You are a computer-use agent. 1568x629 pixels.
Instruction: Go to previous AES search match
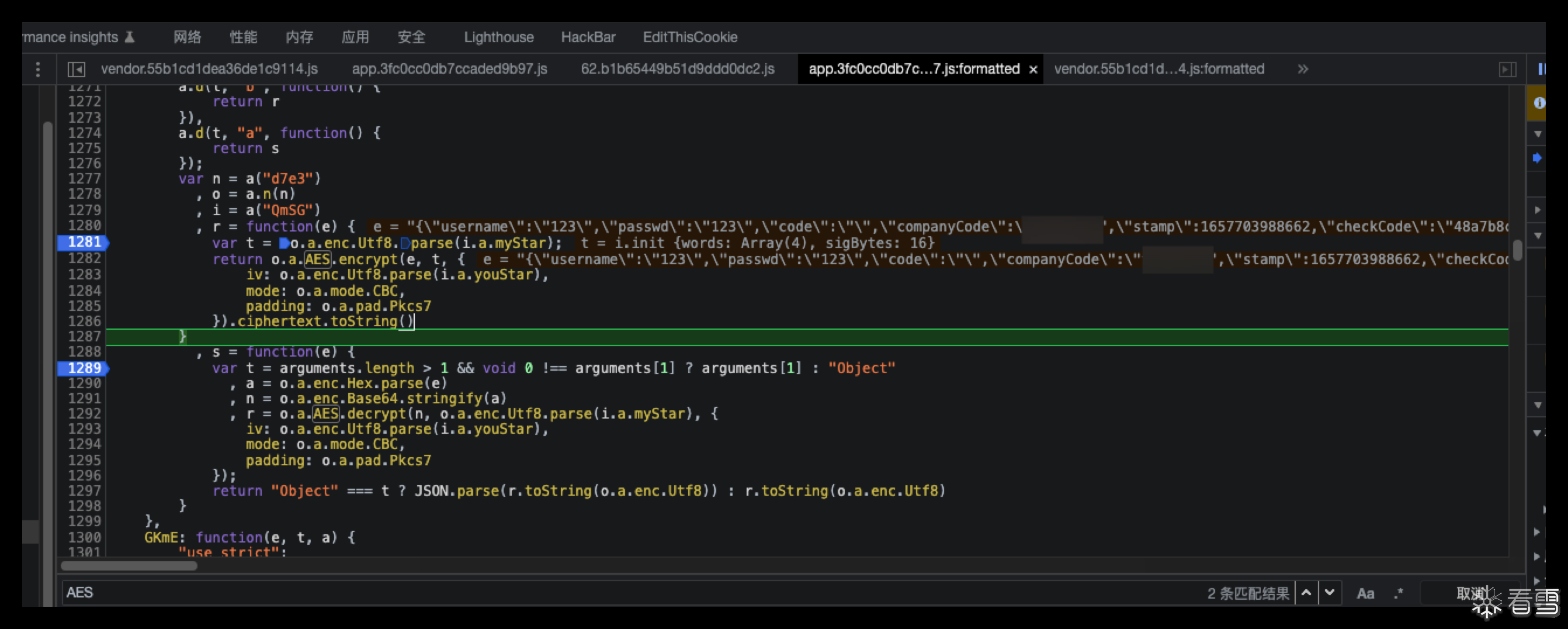(1306, 593)
